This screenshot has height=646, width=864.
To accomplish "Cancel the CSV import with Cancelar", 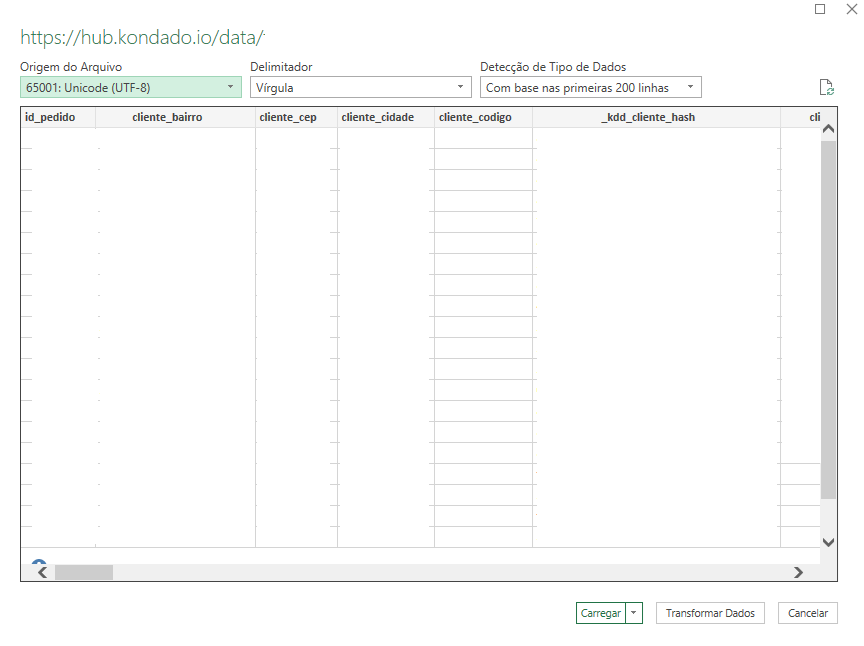I will coord(807,613).
